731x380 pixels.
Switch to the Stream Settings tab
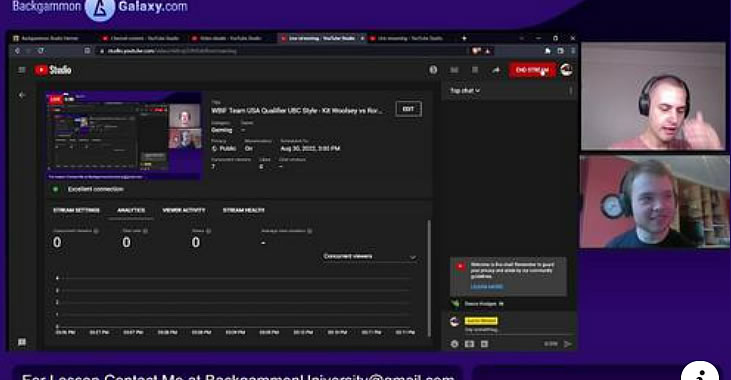tap(76, 210)
